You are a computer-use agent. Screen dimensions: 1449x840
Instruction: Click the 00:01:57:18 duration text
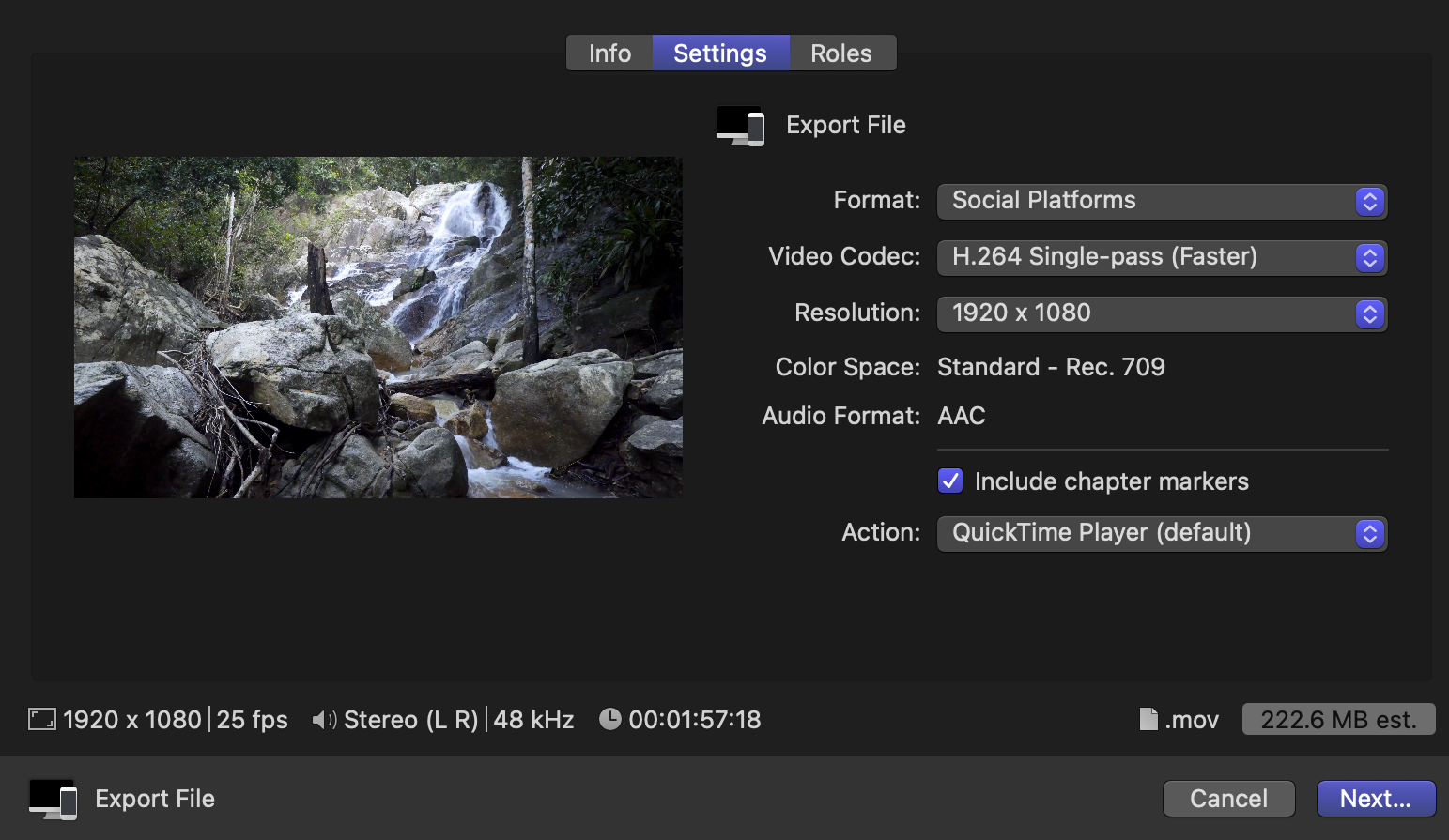[695, 720]
